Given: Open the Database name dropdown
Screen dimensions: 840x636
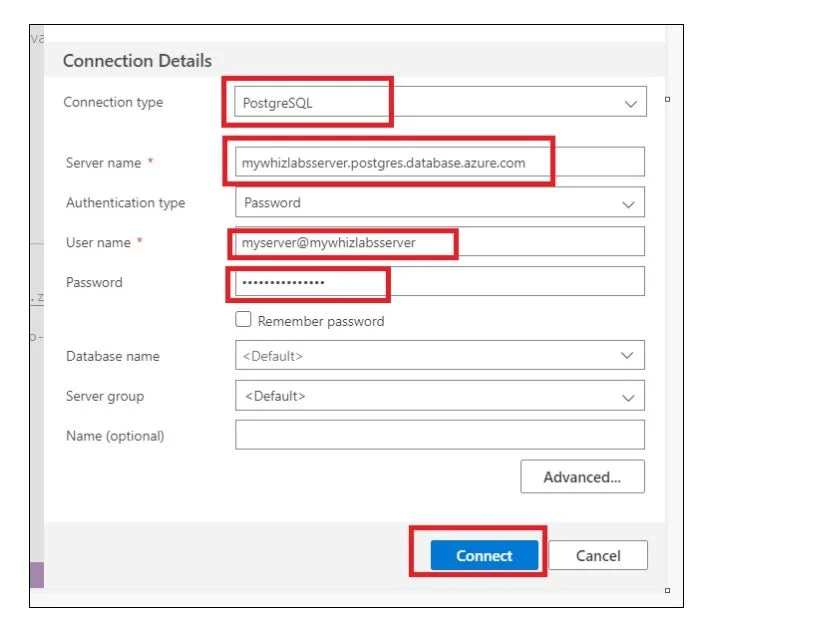Looking at the screenshot, I should click(439, 355).
